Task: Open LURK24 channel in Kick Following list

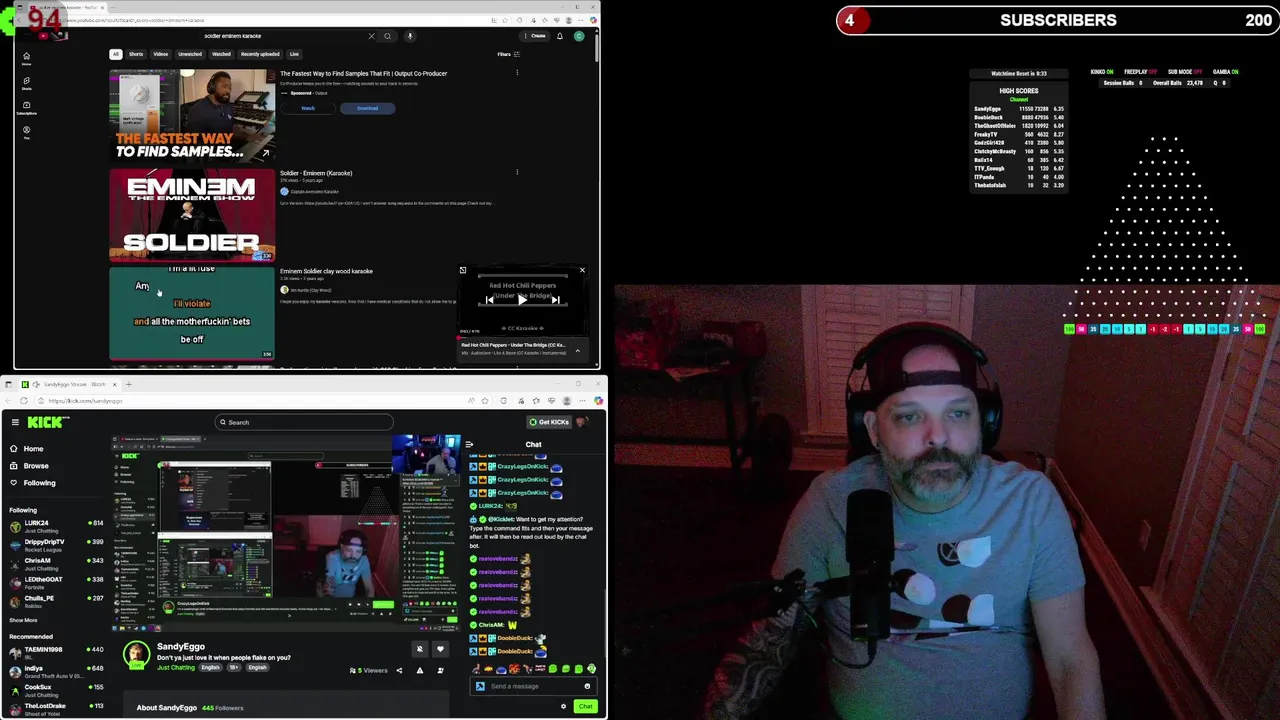Action: click(x=56, y=526)
